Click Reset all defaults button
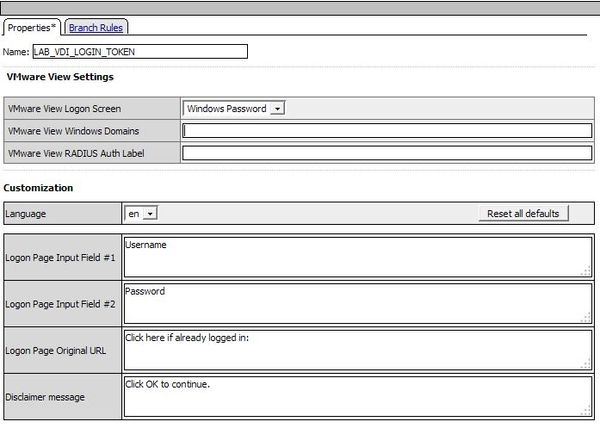Image resolution: width=600 pixels, height=429 pixels. (523, 214)
